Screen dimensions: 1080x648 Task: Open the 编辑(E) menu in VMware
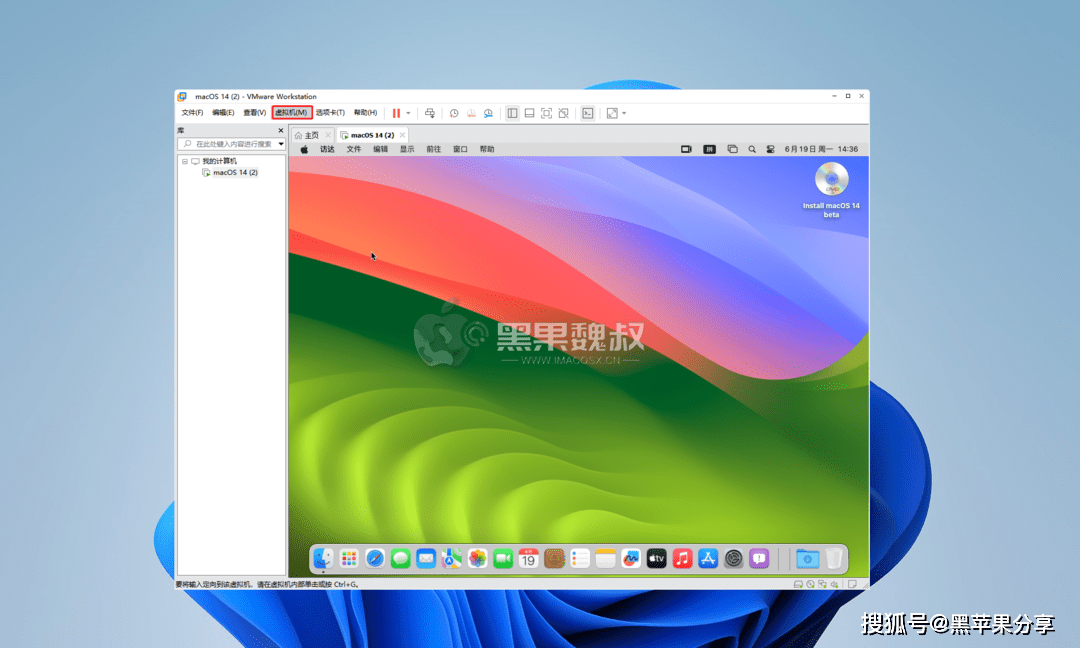[x=223, y=112]
